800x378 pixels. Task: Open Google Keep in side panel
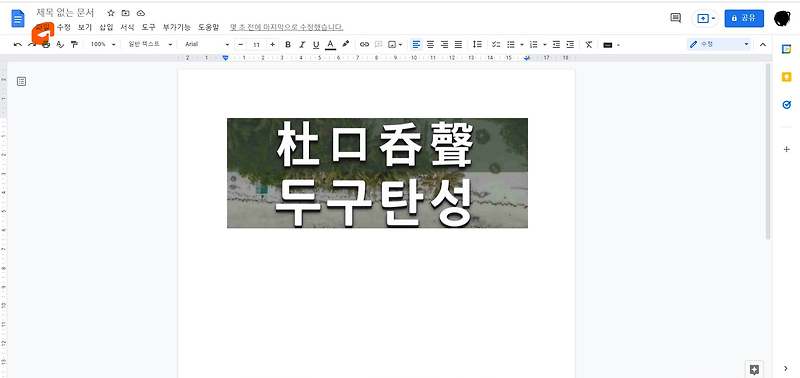[786, 77]
